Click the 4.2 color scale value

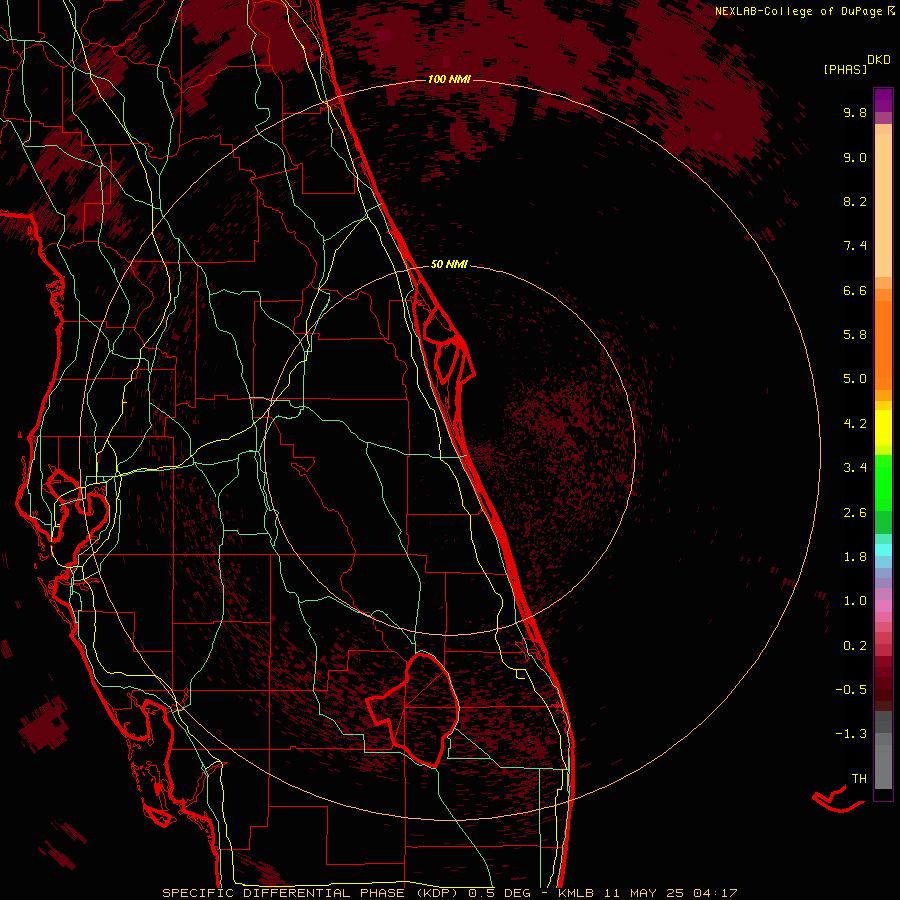click(855, 424)
